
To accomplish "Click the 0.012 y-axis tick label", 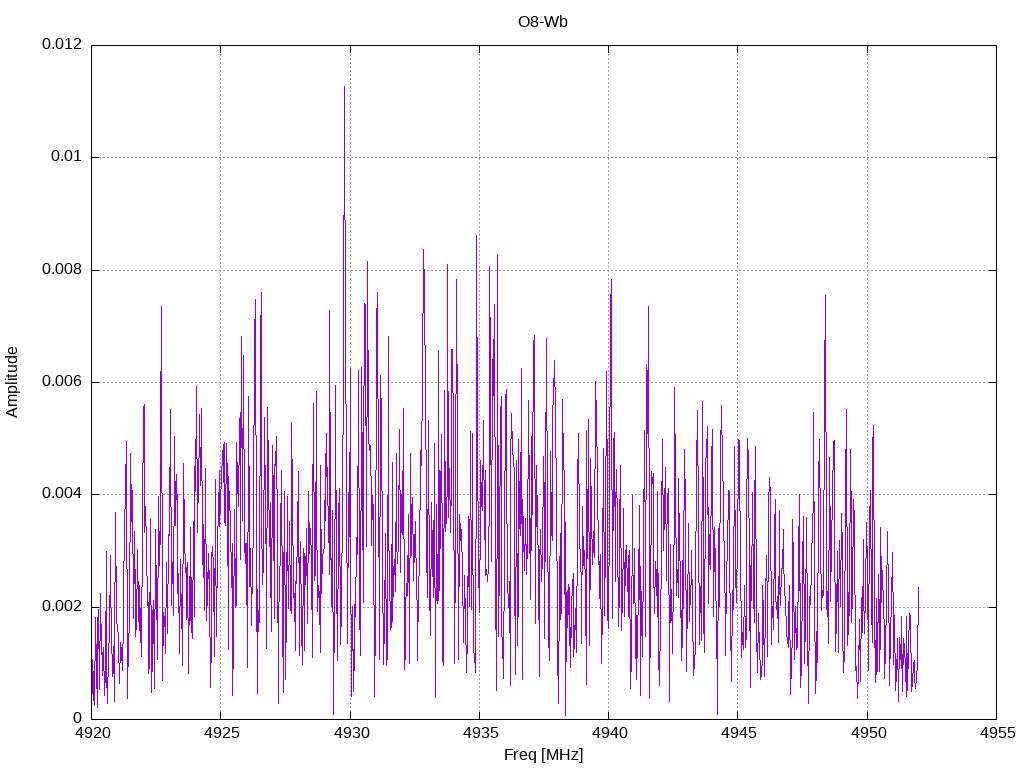I will point(62,44).
